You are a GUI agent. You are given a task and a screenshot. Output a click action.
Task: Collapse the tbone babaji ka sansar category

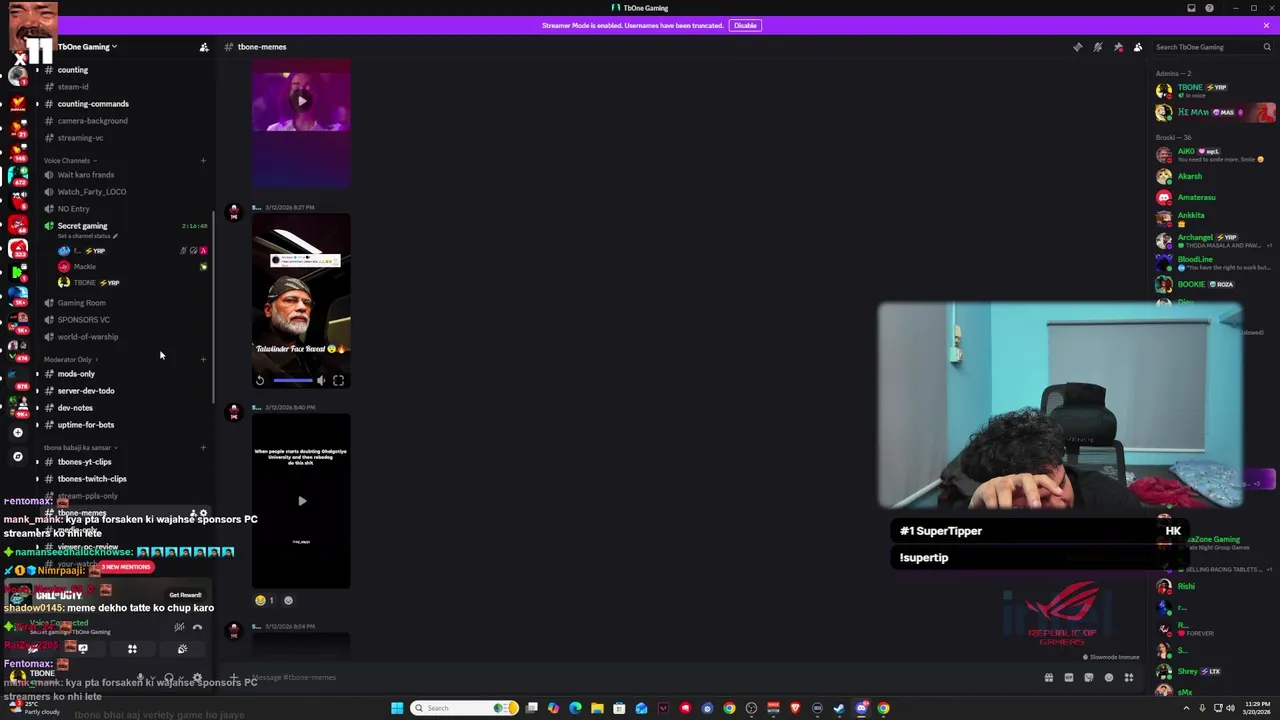tap(80, 447)
